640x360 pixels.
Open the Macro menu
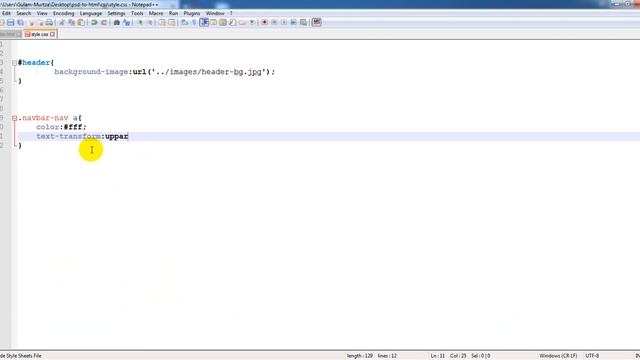156,13
